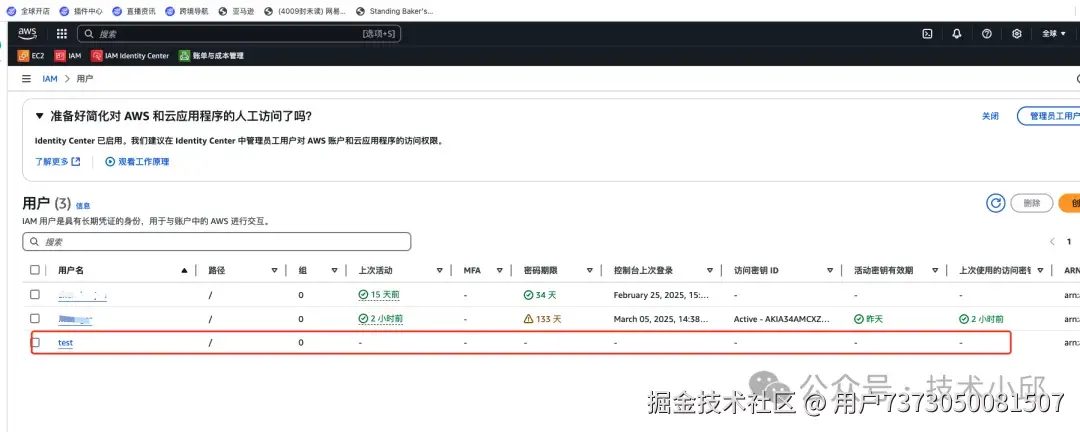Open the 亚马逊 browser bookmark

[237, 11]
